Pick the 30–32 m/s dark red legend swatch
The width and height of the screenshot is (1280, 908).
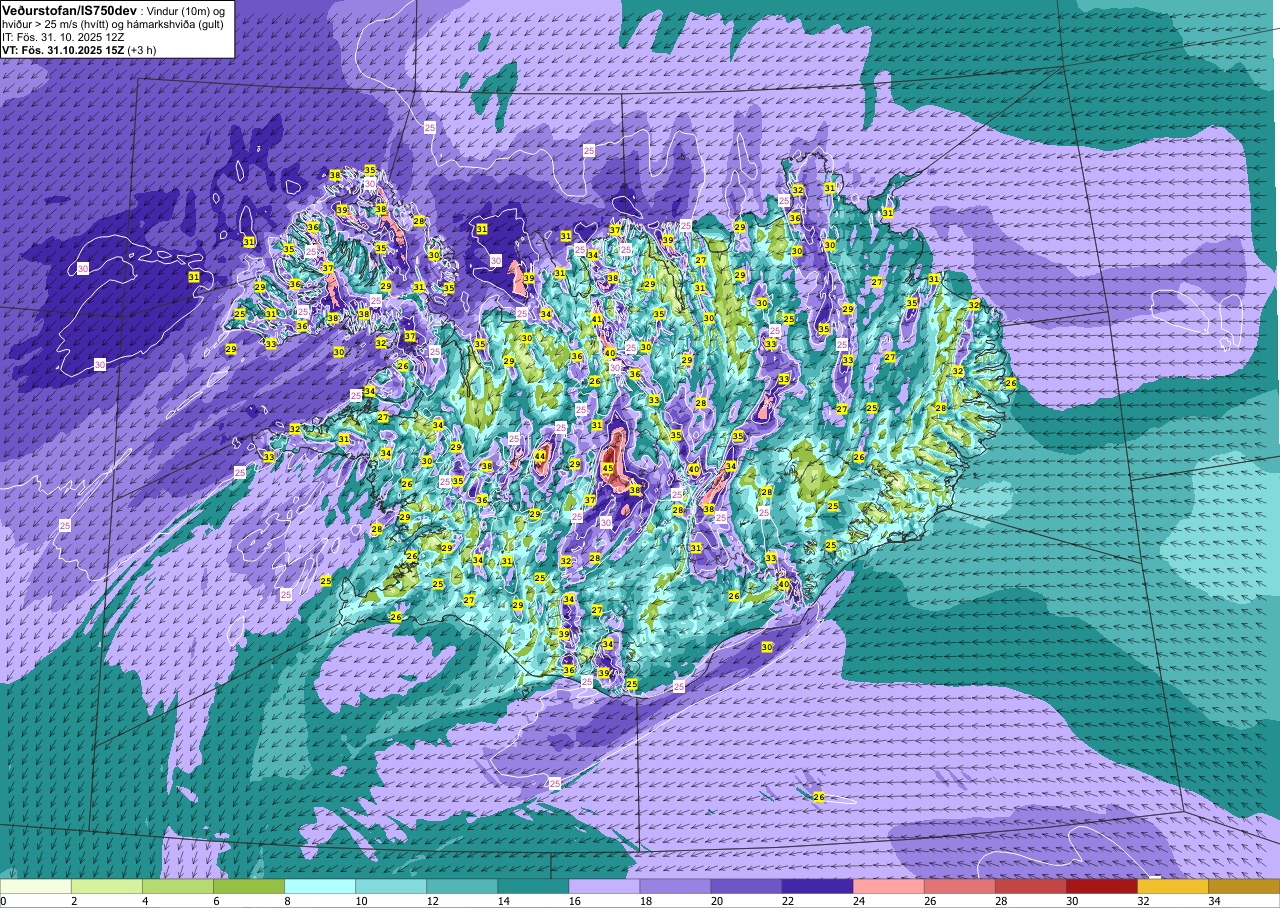pos(1101,886)
